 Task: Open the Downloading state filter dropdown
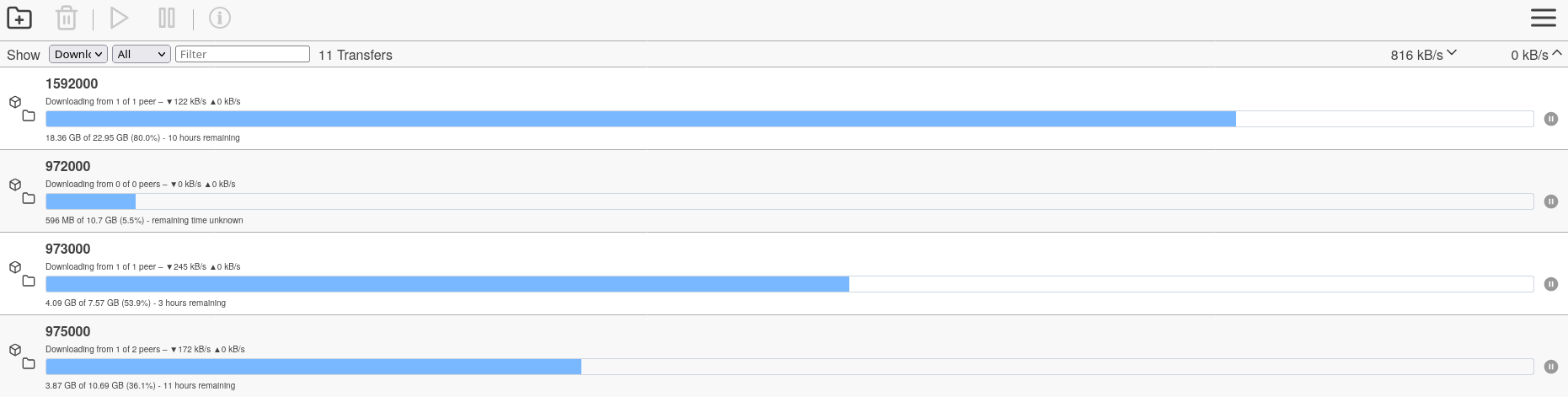coord(78,54)
